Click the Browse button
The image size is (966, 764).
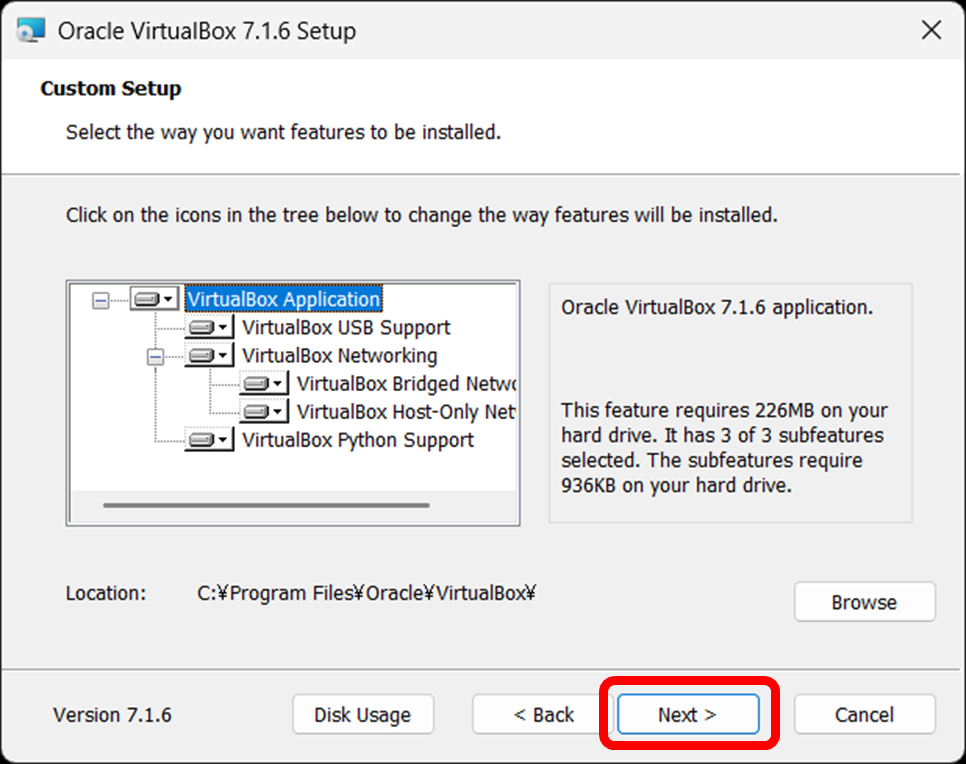pos(865,602)
